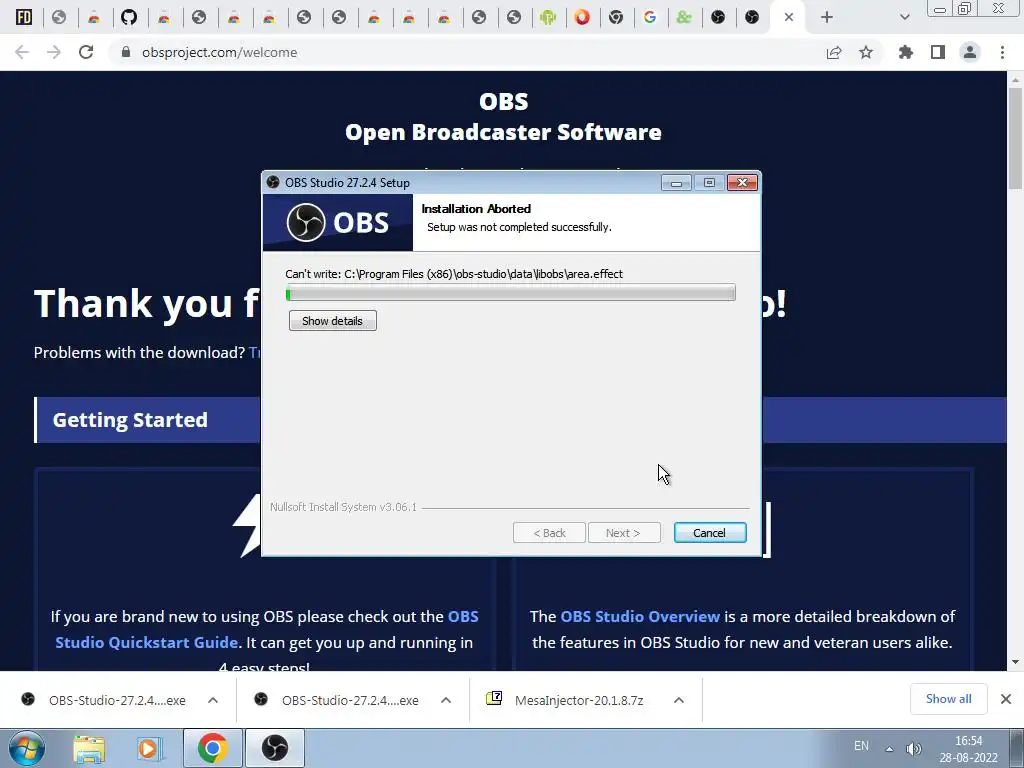Reload the obsproject.com page
Image resolution: width=1024 pixels, height=768 pixels.
tap(86, 52)
